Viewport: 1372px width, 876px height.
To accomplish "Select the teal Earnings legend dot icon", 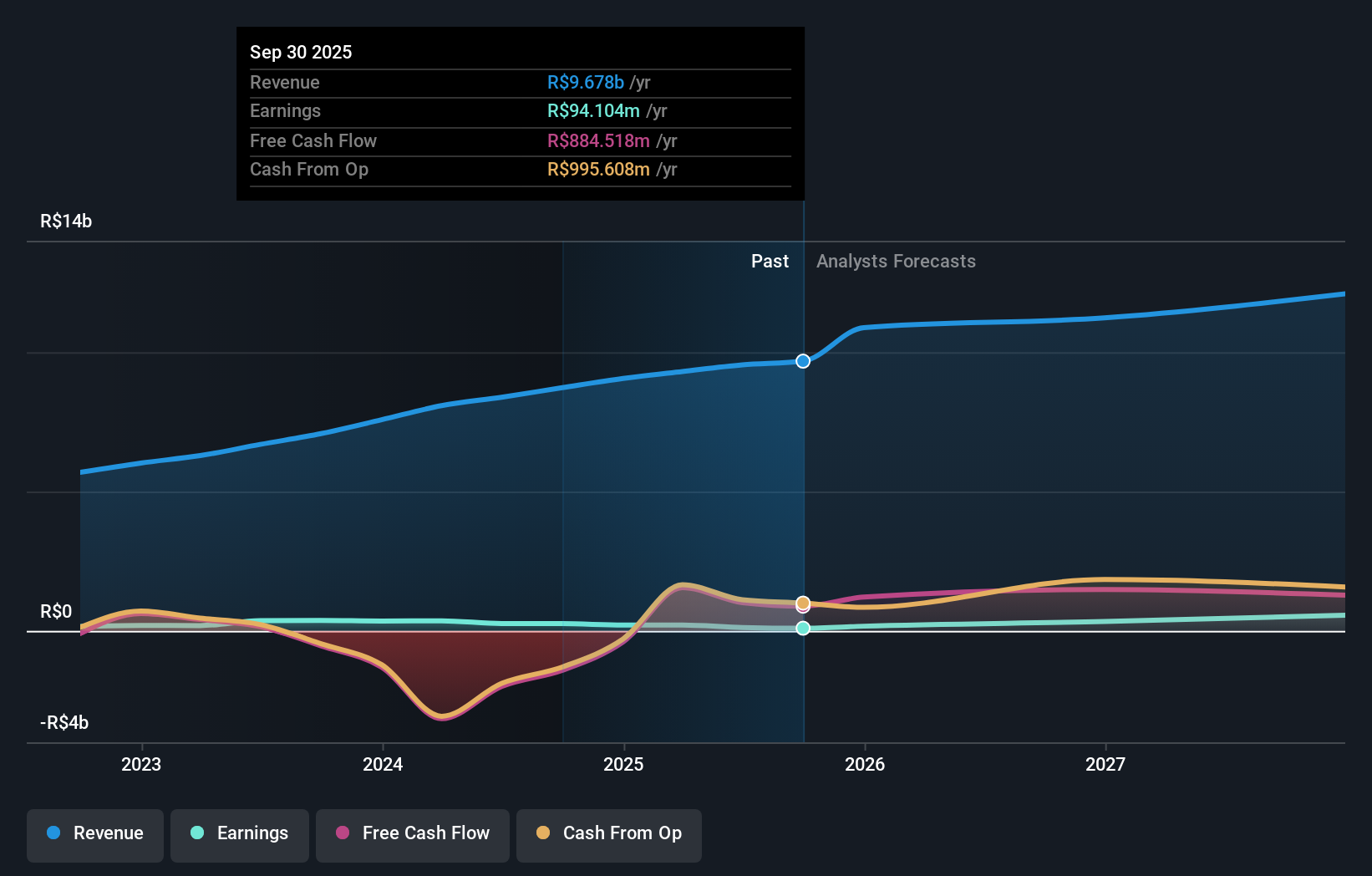I will tap(196, 833).
